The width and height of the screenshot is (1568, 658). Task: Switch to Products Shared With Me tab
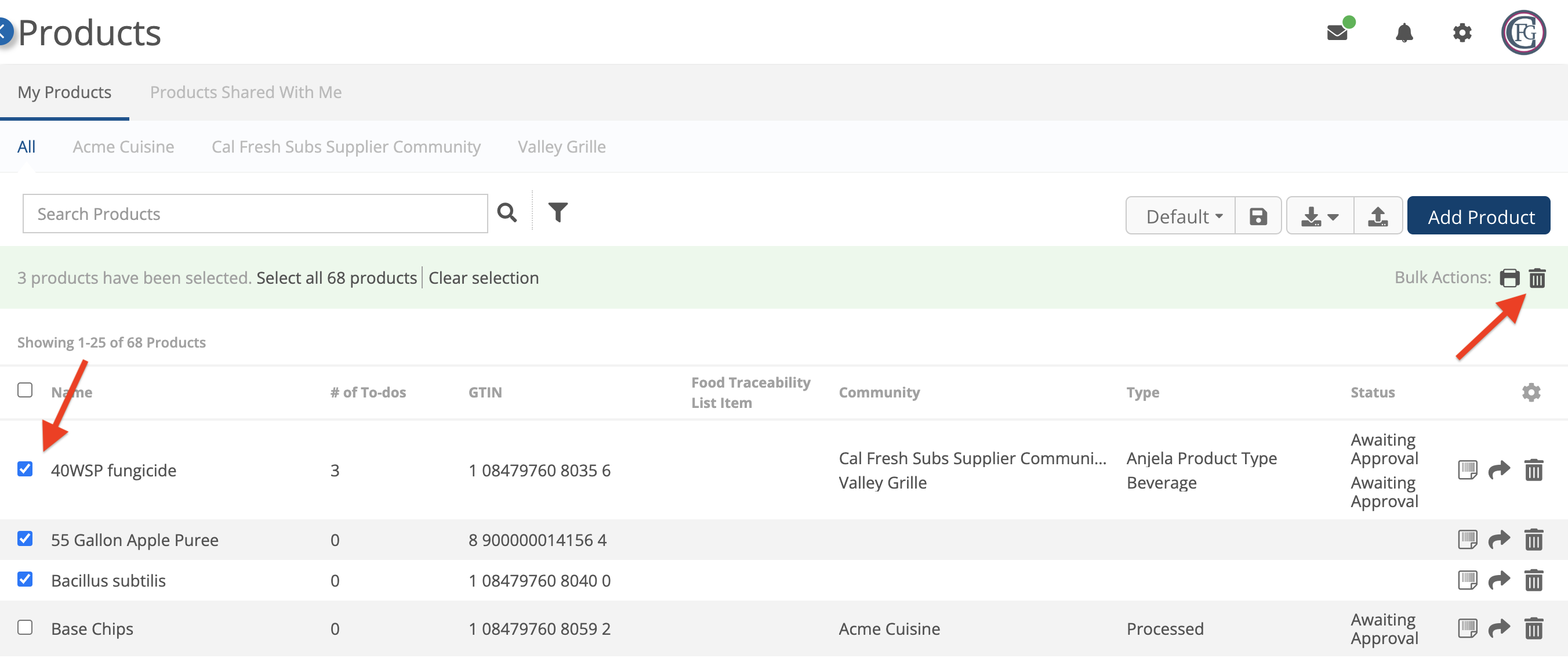click(x=245, y=92)
